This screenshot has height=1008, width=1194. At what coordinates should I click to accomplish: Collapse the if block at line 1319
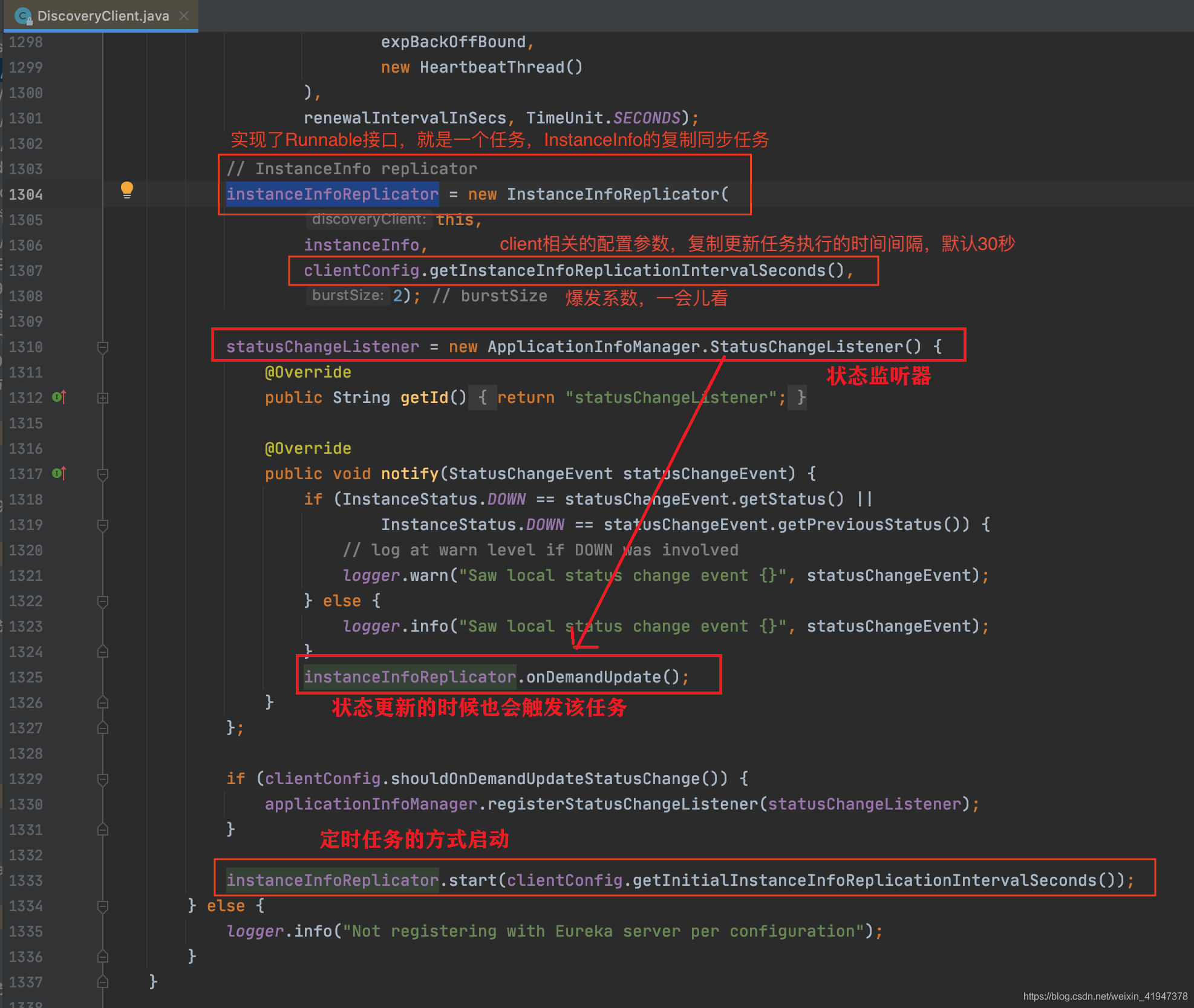point(103,525)
